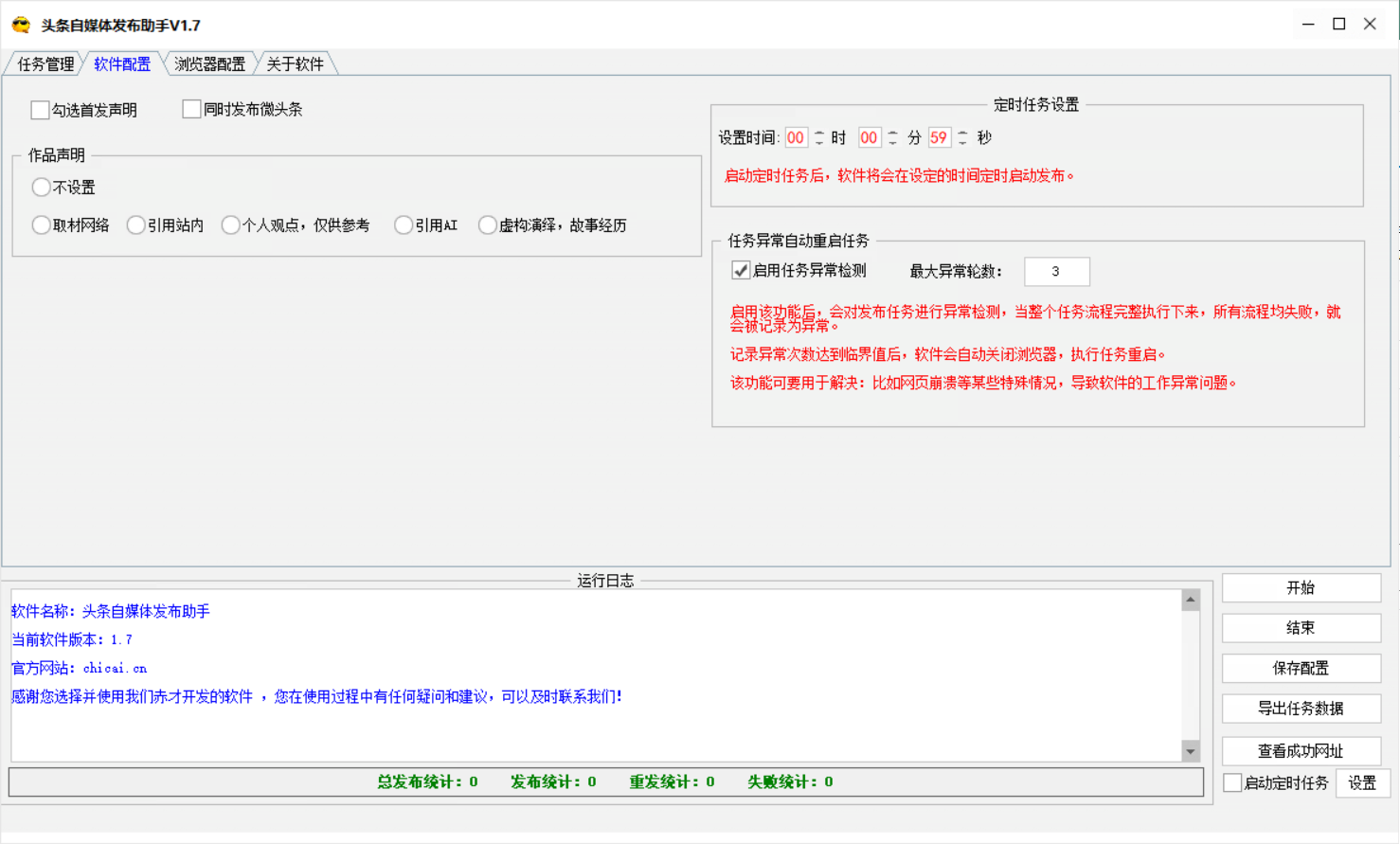The height and width of the screenshot is (844, 1400).
Task: Open the 任务管理 tab
Action: pos(45,63)
